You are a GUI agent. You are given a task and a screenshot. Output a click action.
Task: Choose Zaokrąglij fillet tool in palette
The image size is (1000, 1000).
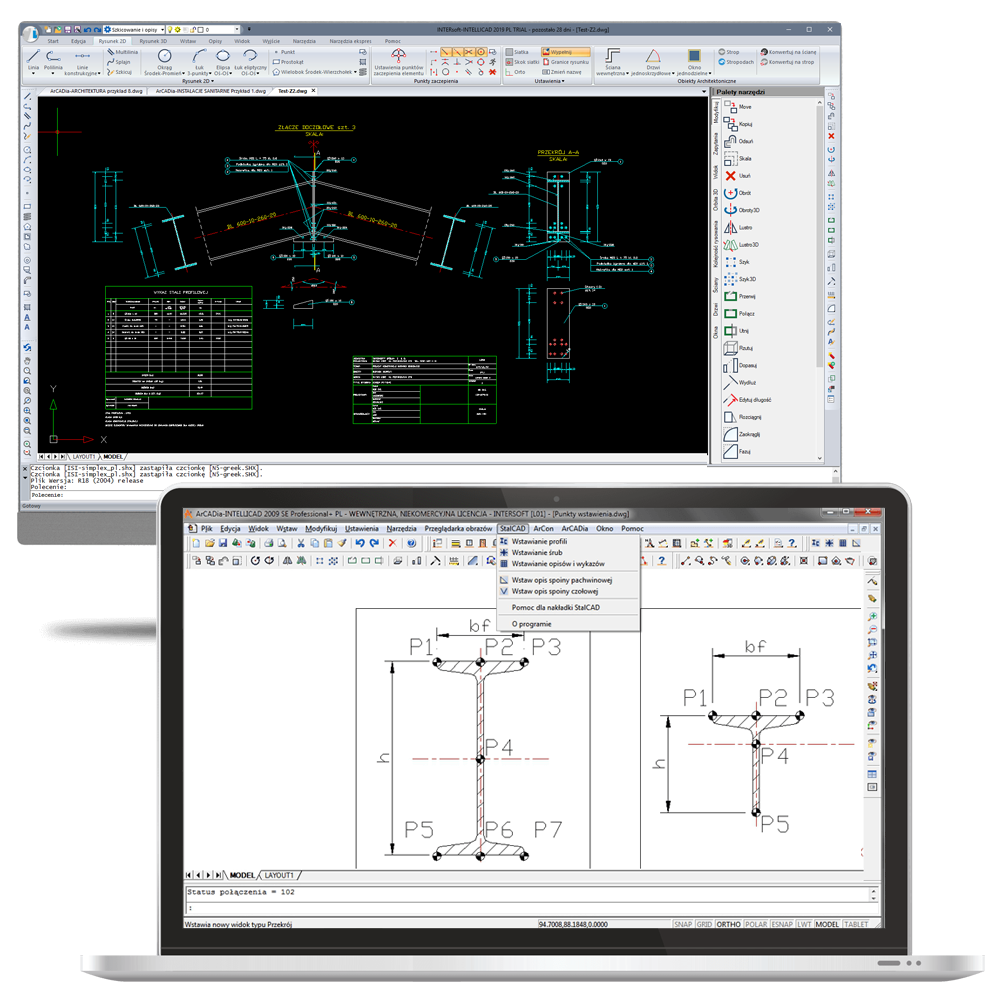(742, 434)
